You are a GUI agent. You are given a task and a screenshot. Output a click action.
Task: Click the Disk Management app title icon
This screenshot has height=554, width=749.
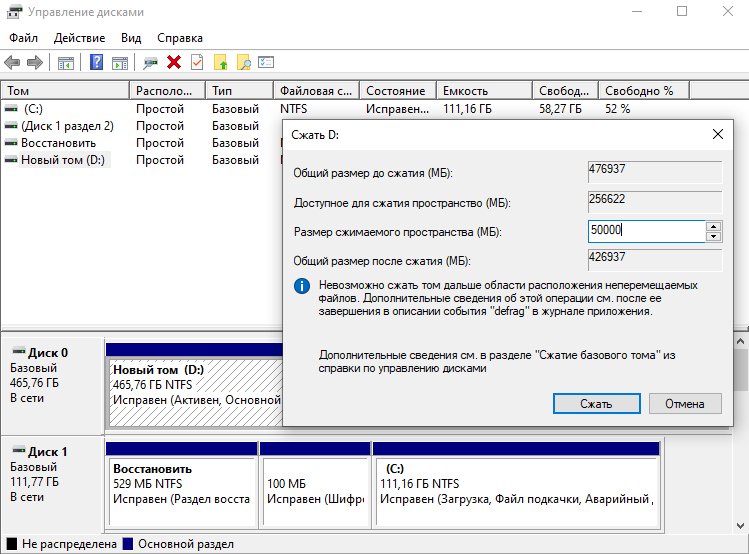click(x=14, y=11)
